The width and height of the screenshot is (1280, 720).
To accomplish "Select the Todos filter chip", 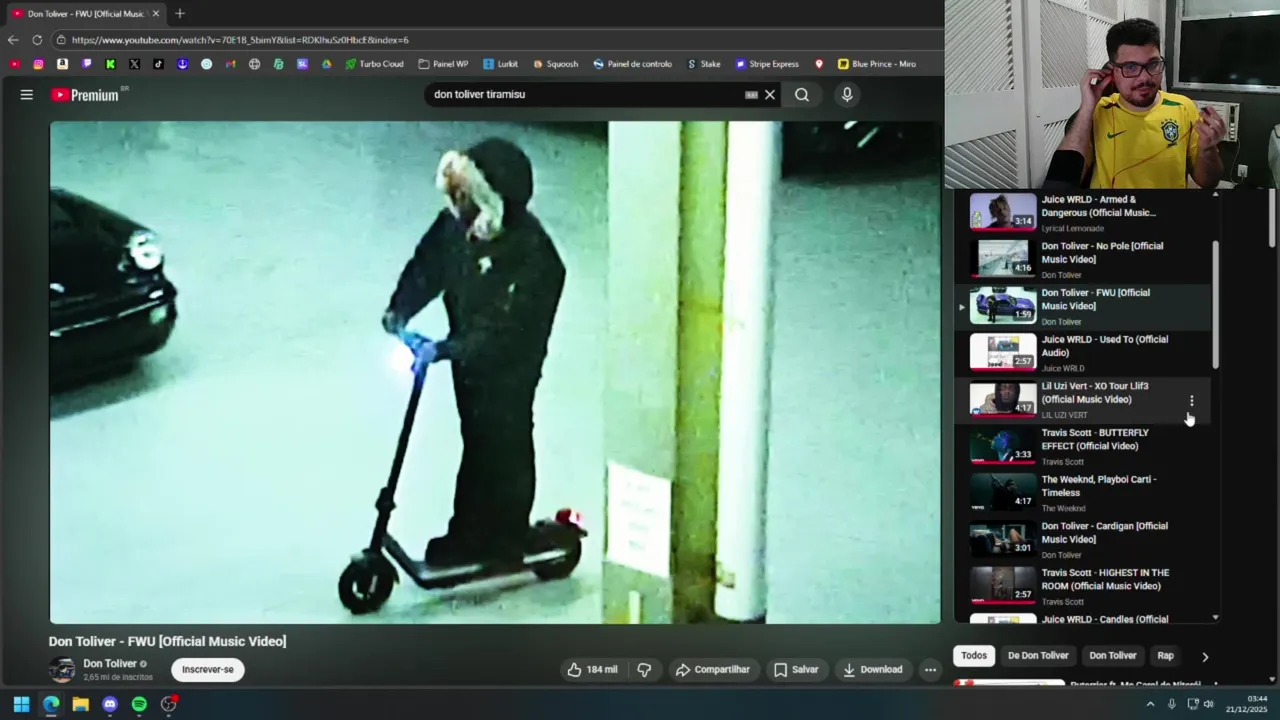I will 974,656.
